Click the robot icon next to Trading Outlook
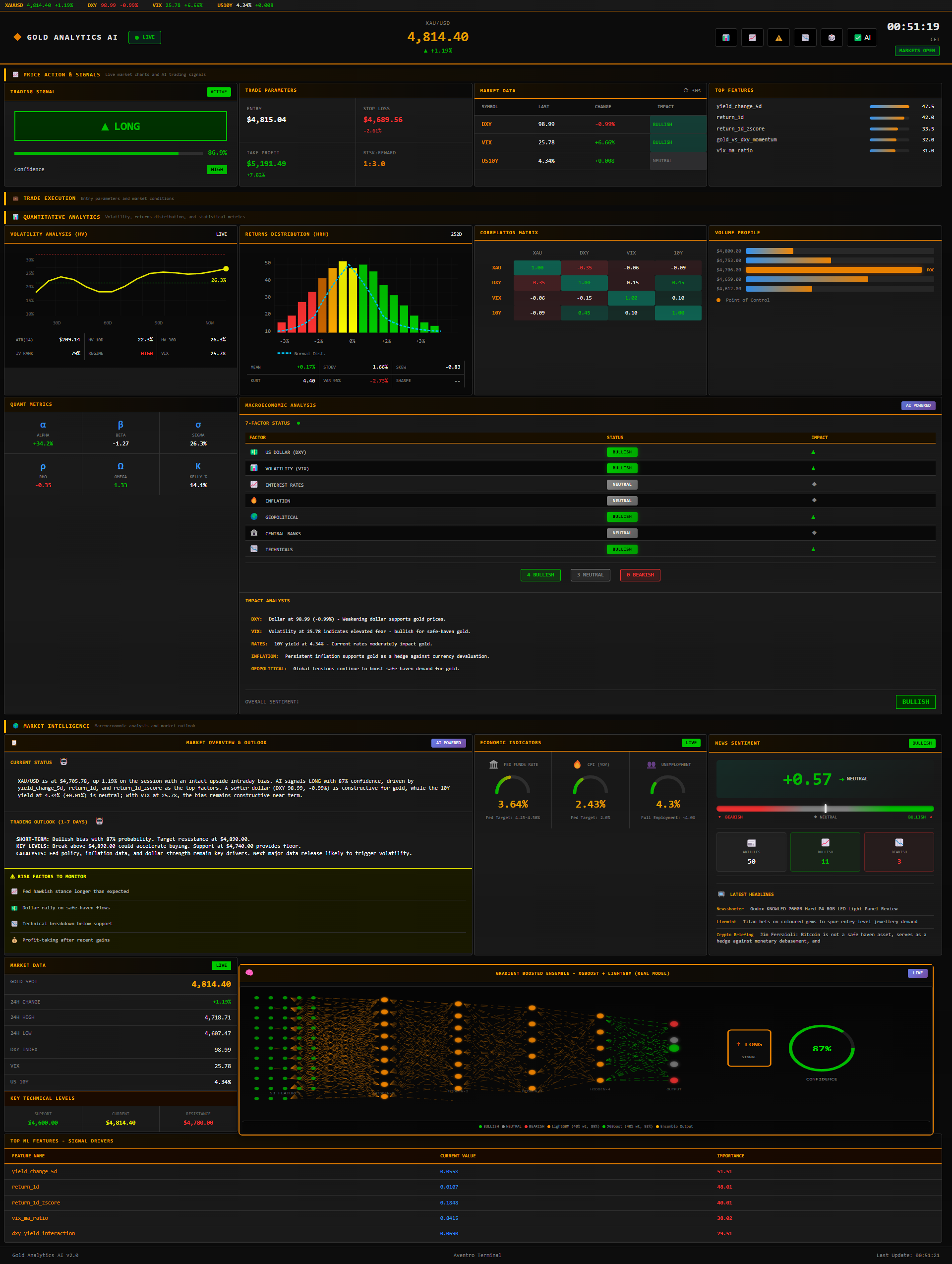 point(99,821)
